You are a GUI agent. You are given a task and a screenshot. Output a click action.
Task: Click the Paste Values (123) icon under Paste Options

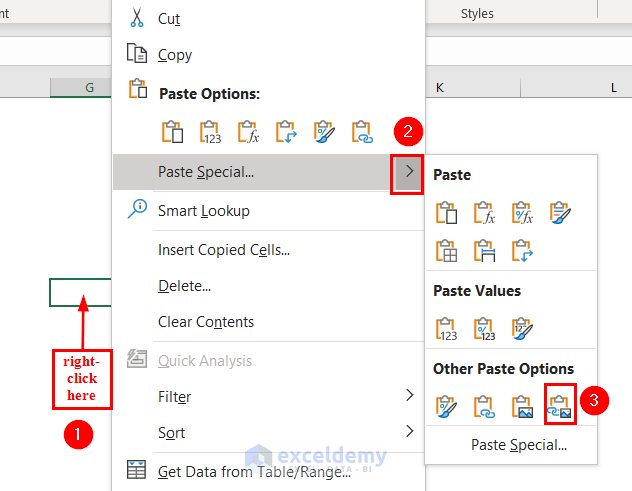(x=210, y=132)
